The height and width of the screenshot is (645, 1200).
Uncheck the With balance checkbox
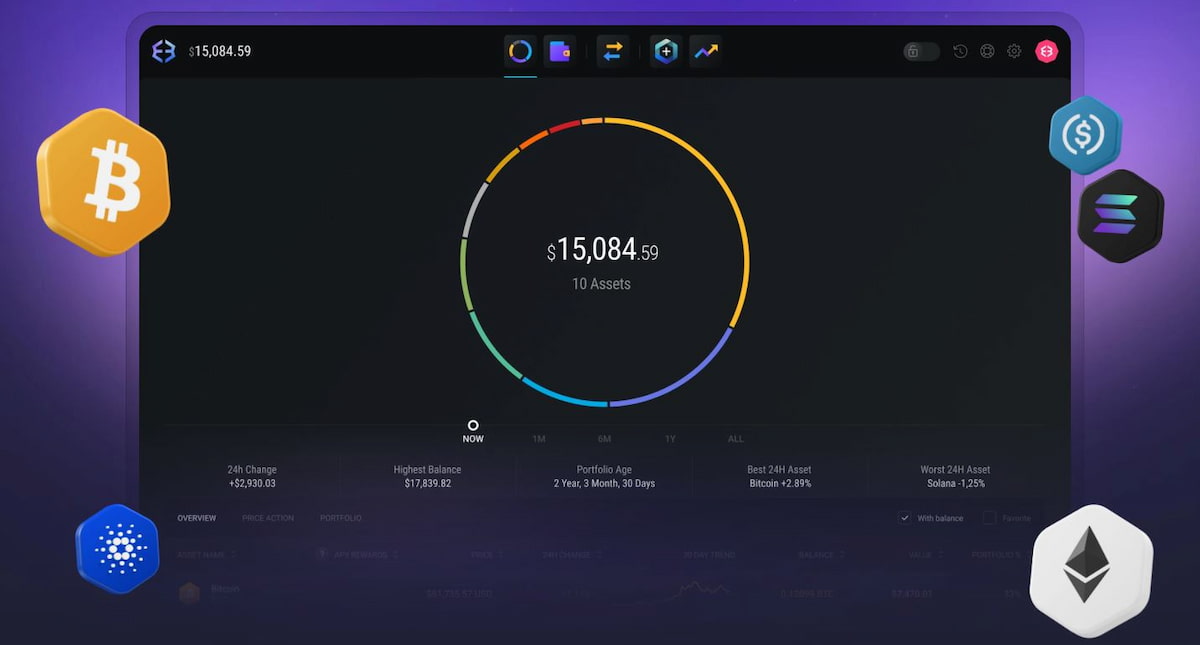(904, 518)
